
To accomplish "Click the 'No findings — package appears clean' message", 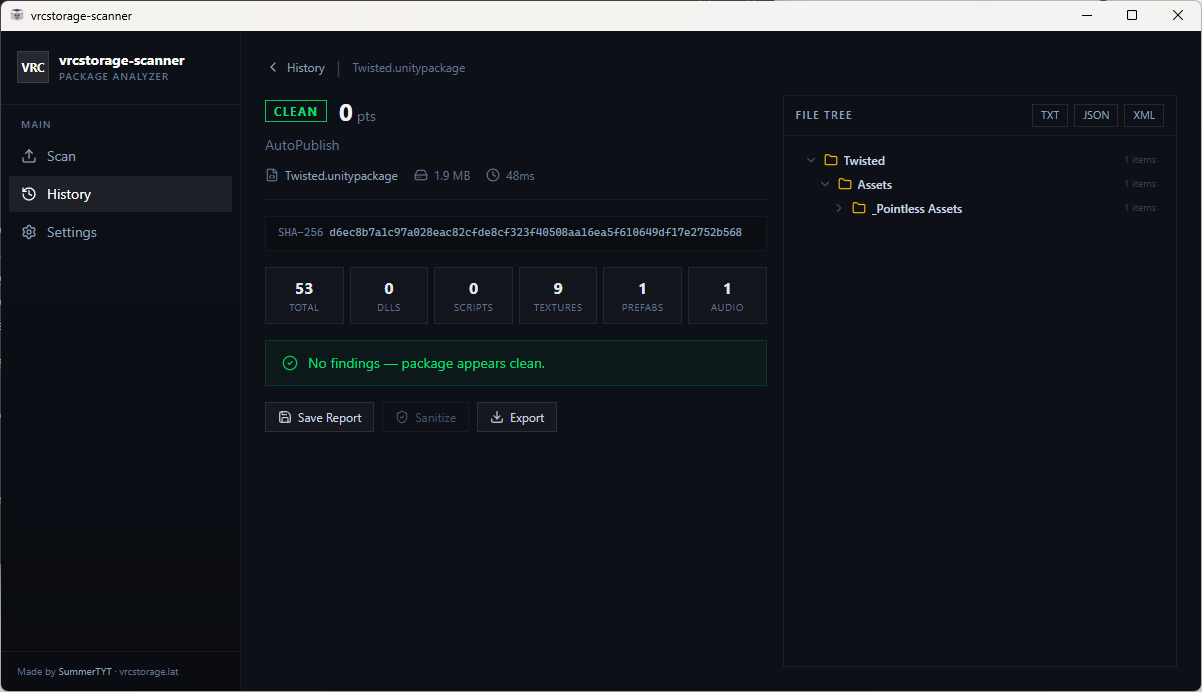I will pos(426,363).
